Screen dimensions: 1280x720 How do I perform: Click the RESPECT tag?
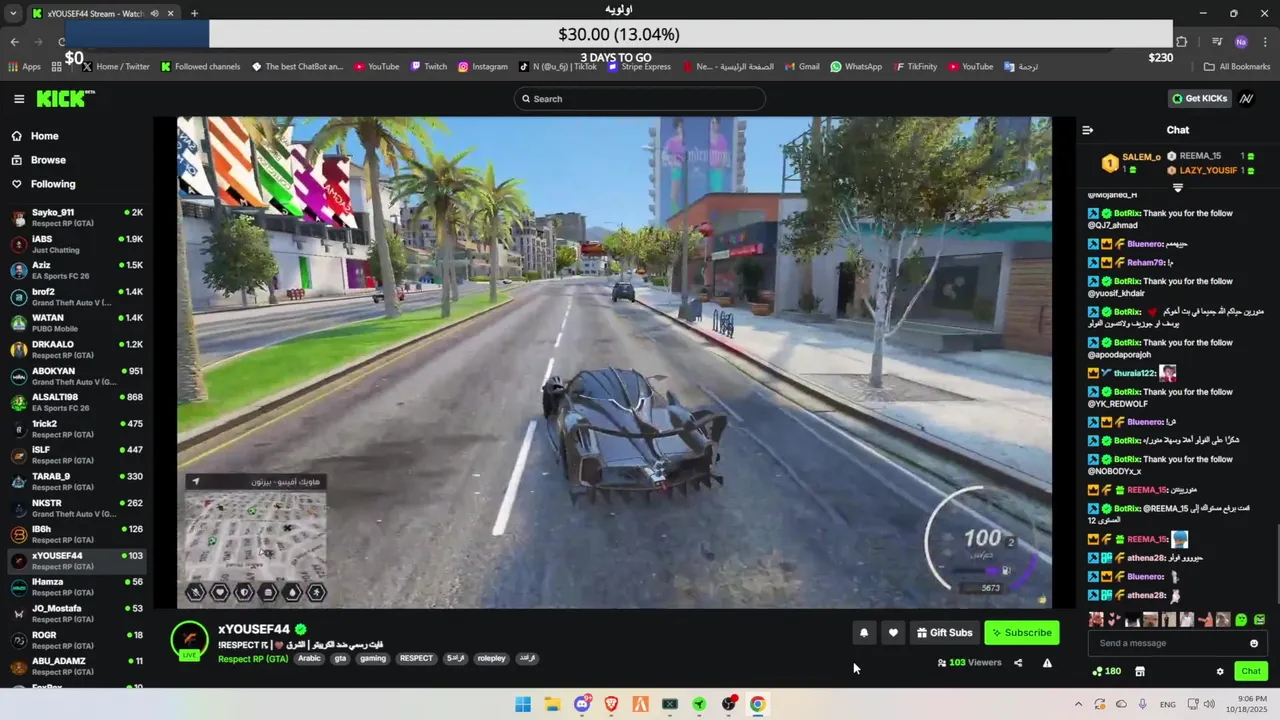[x=416, y=658]
